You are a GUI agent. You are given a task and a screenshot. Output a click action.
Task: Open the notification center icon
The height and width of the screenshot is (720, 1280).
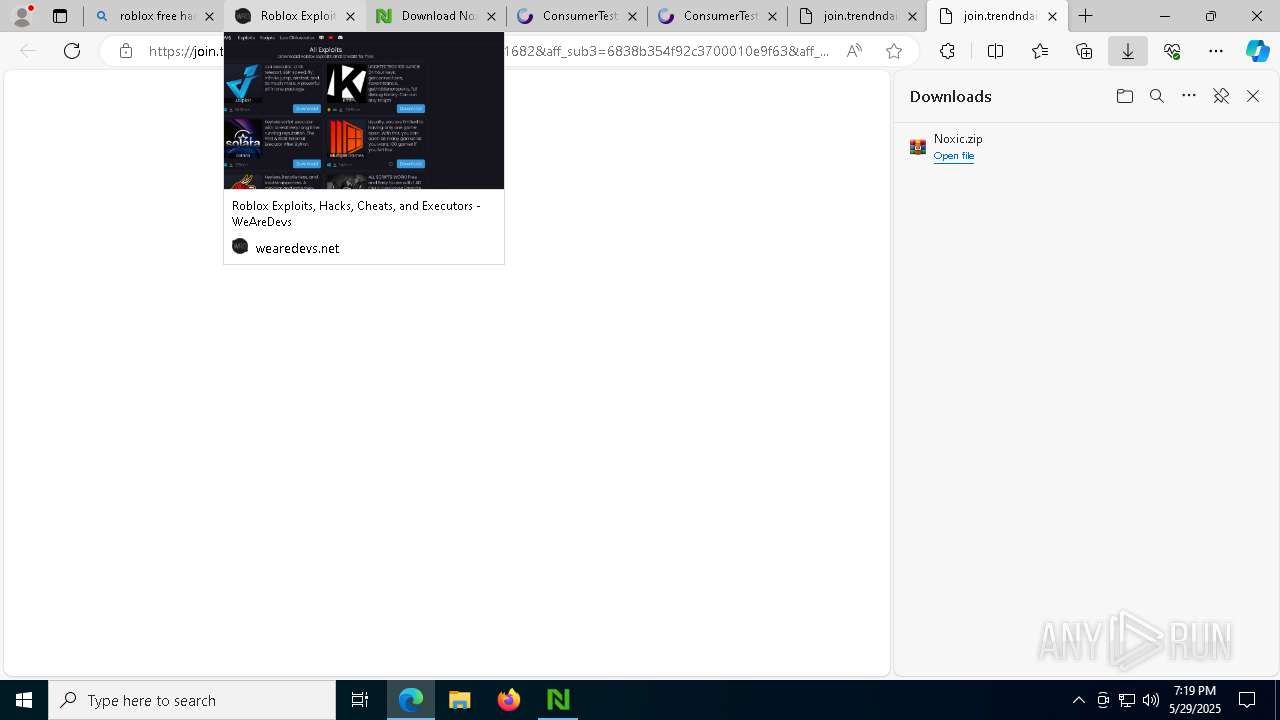pos(1248,700)
